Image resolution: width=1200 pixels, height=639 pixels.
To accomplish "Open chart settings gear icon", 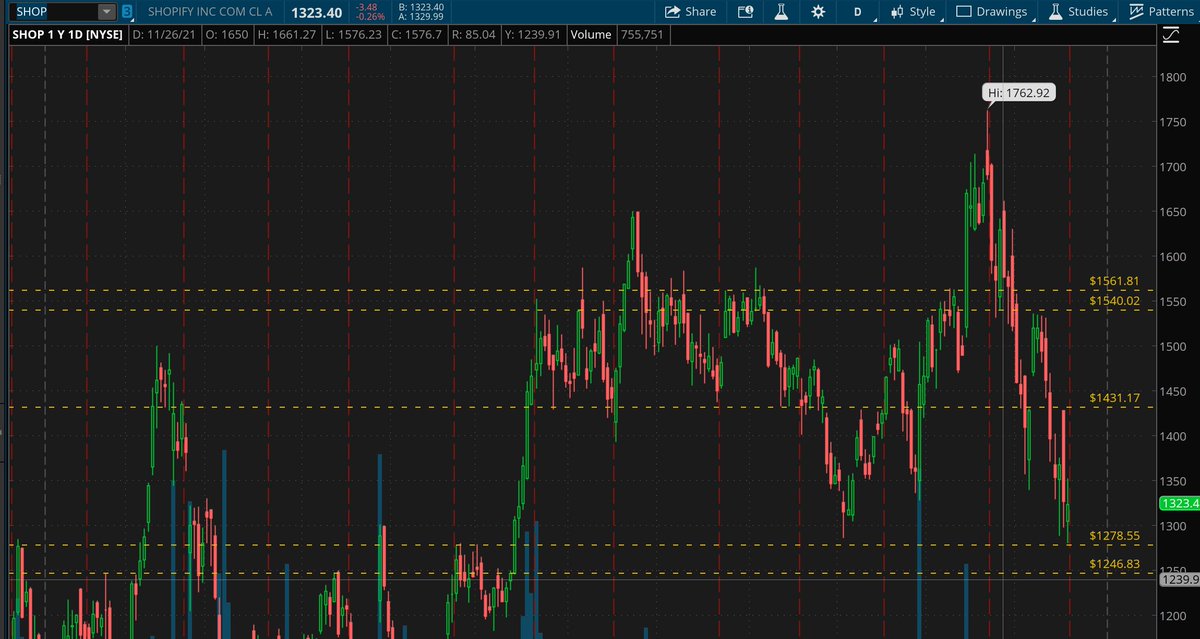I will (x=818, y=12).
